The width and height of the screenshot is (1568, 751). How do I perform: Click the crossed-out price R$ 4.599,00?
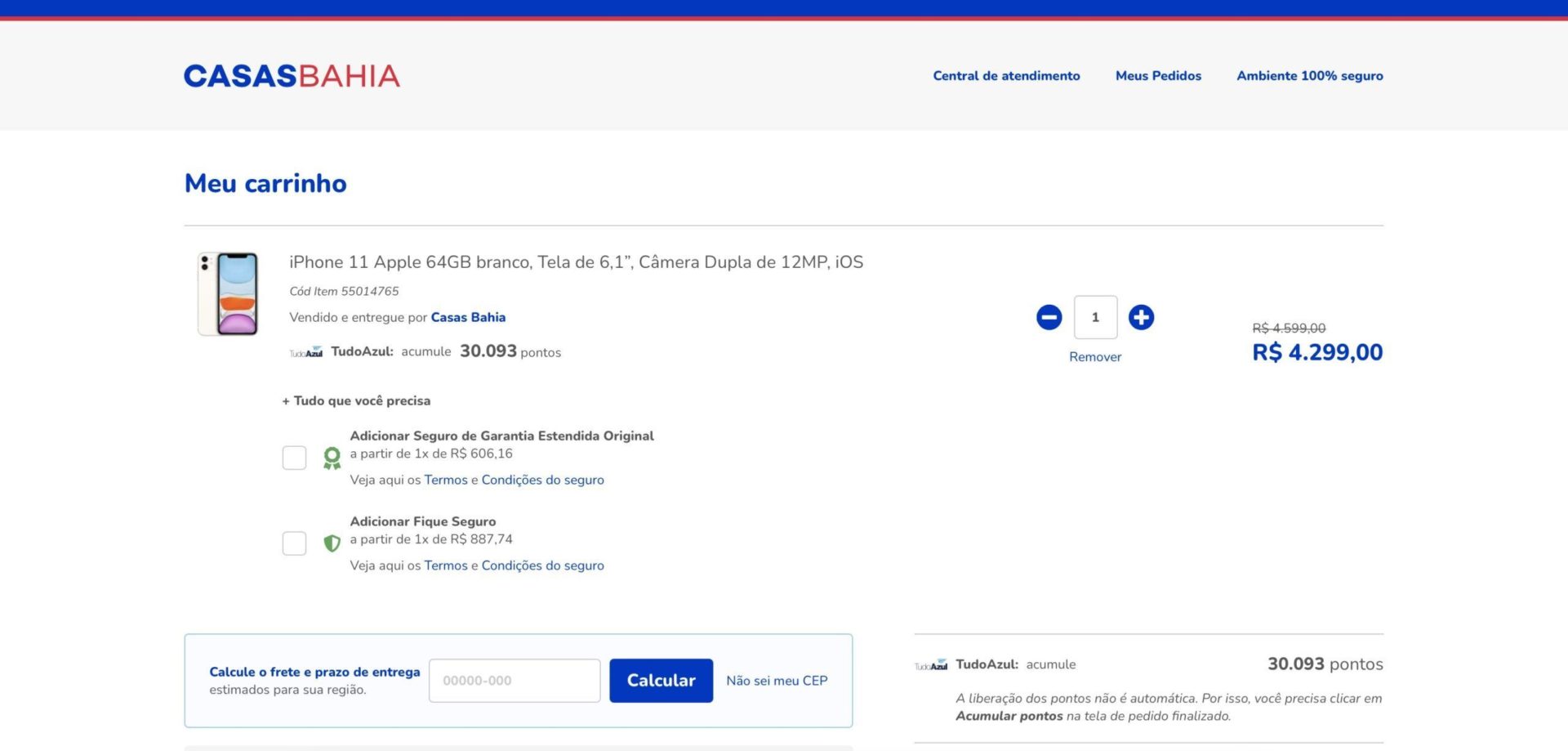click(x=1289, y=328)
